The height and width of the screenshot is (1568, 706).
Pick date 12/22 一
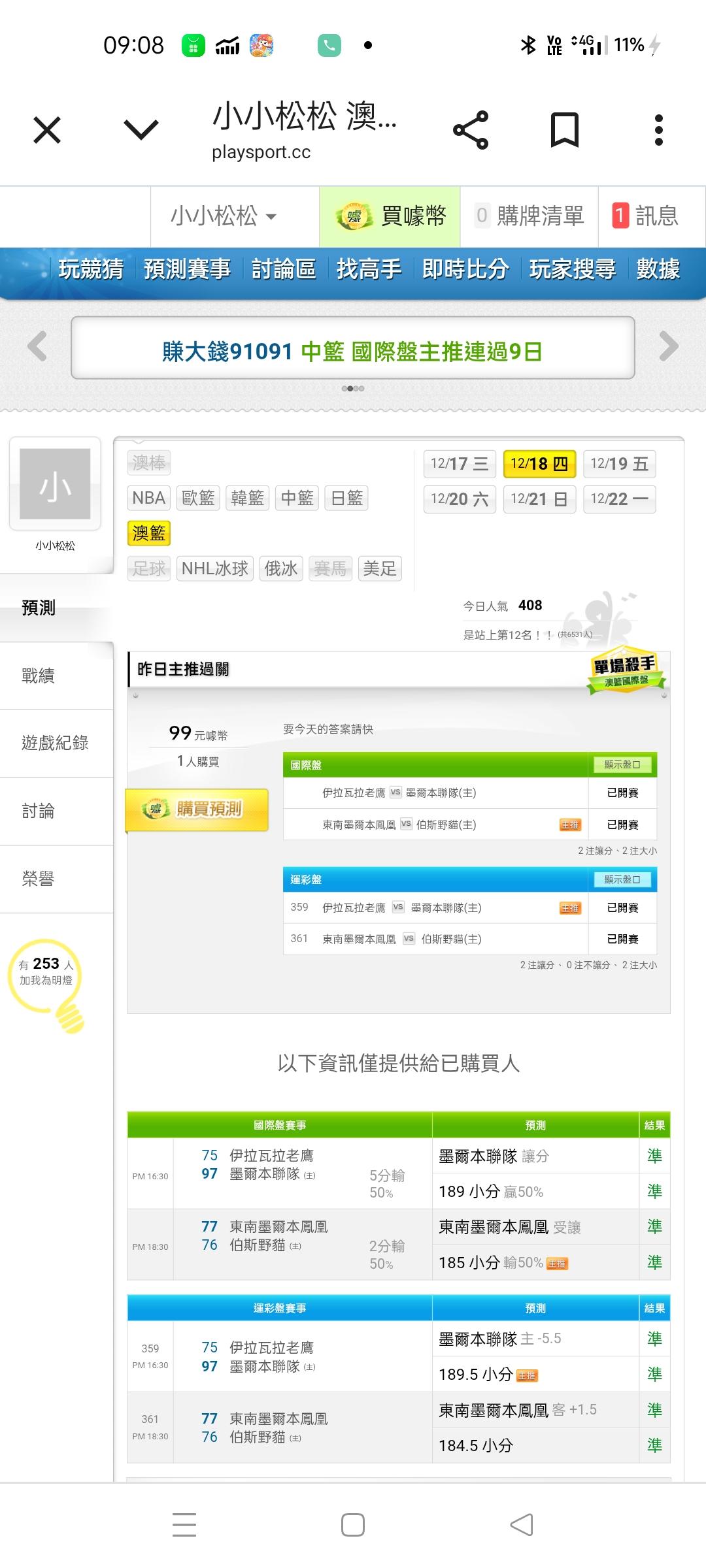coord(619,499)
